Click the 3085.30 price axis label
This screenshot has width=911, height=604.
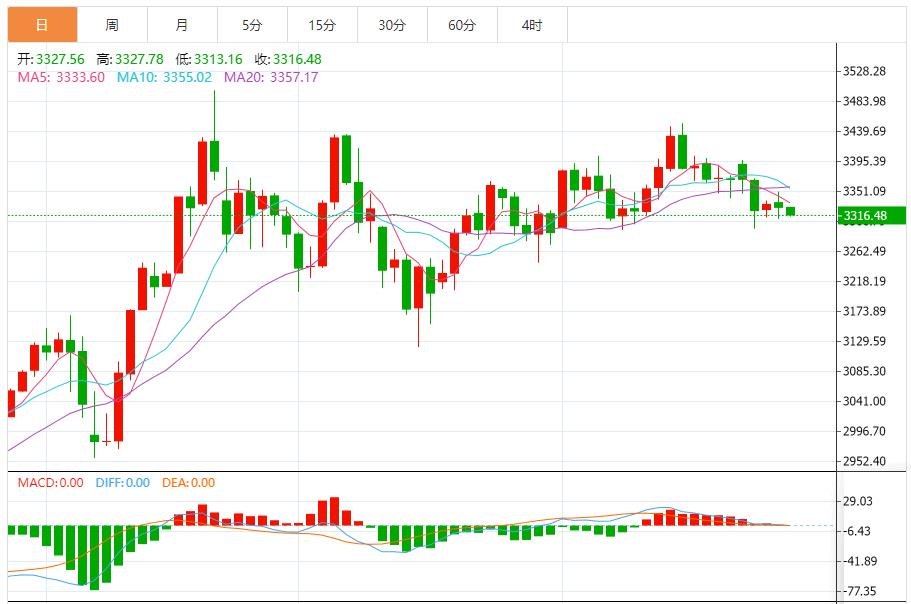point(865,371)
